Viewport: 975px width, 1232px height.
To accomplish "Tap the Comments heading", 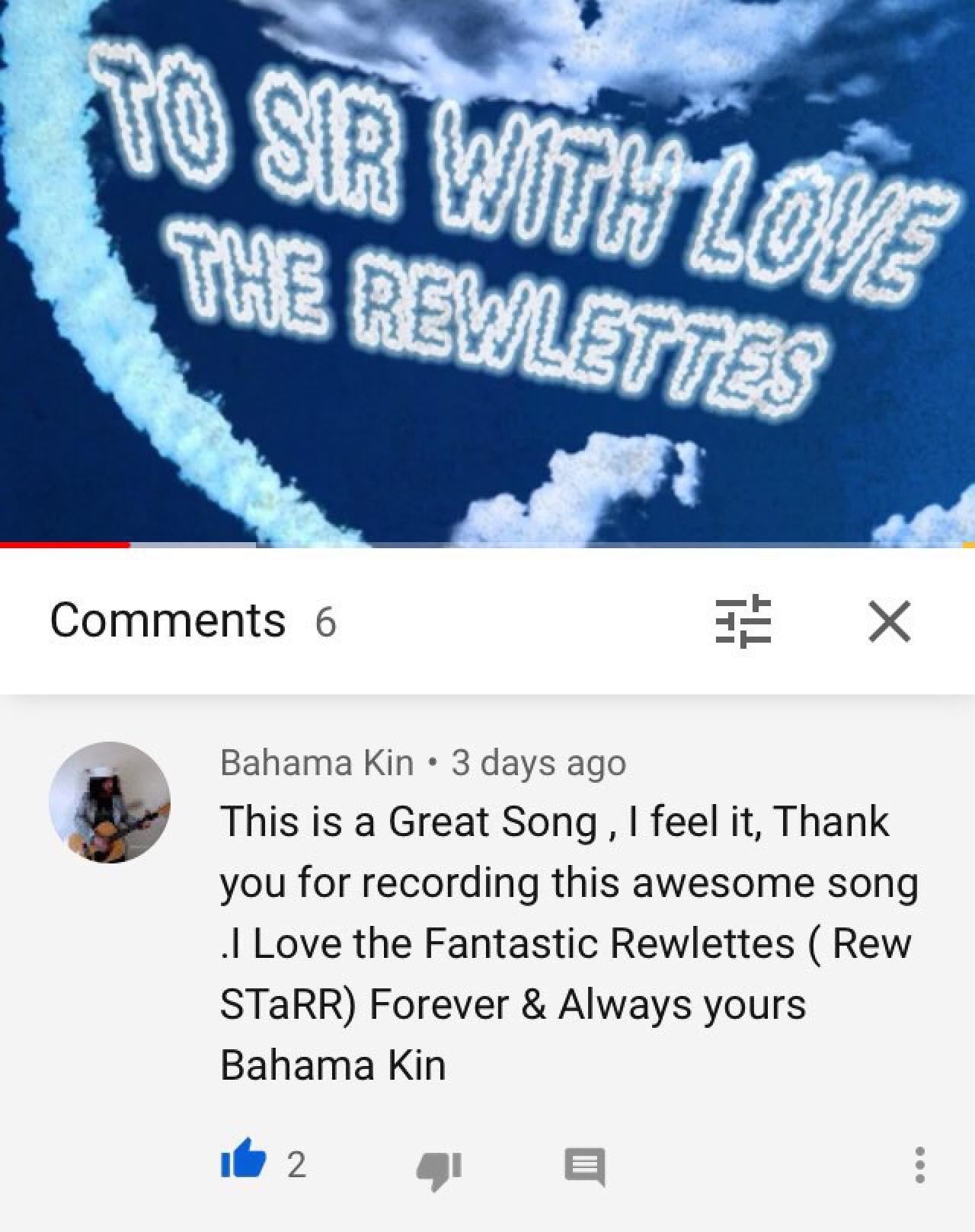I will [168, 620].
